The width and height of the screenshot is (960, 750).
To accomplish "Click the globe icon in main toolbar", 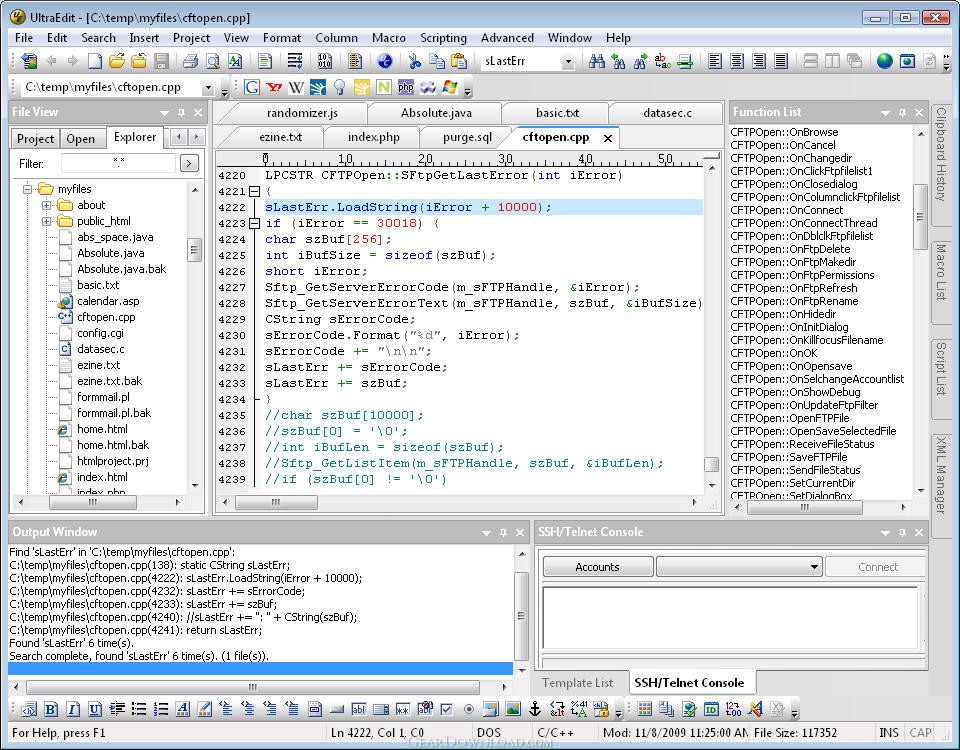I will click(884, 61).
